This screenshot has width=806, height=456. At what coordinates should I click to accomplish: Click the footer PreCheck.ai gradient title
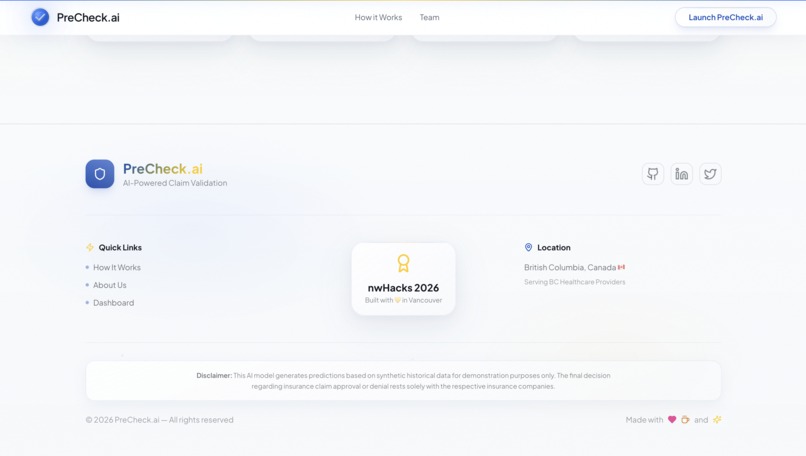click(x=162, y=169)
